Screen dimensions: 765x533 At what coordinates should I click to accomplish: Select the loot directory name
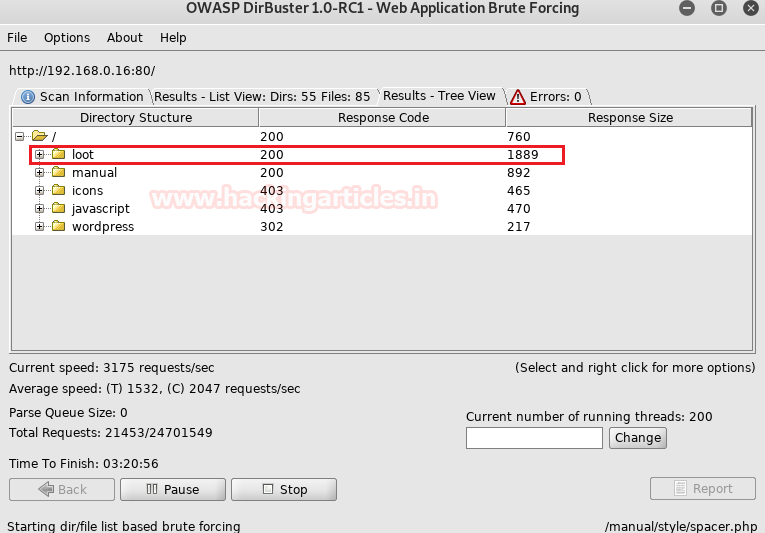pyautogui.click(x=83, y=155)
